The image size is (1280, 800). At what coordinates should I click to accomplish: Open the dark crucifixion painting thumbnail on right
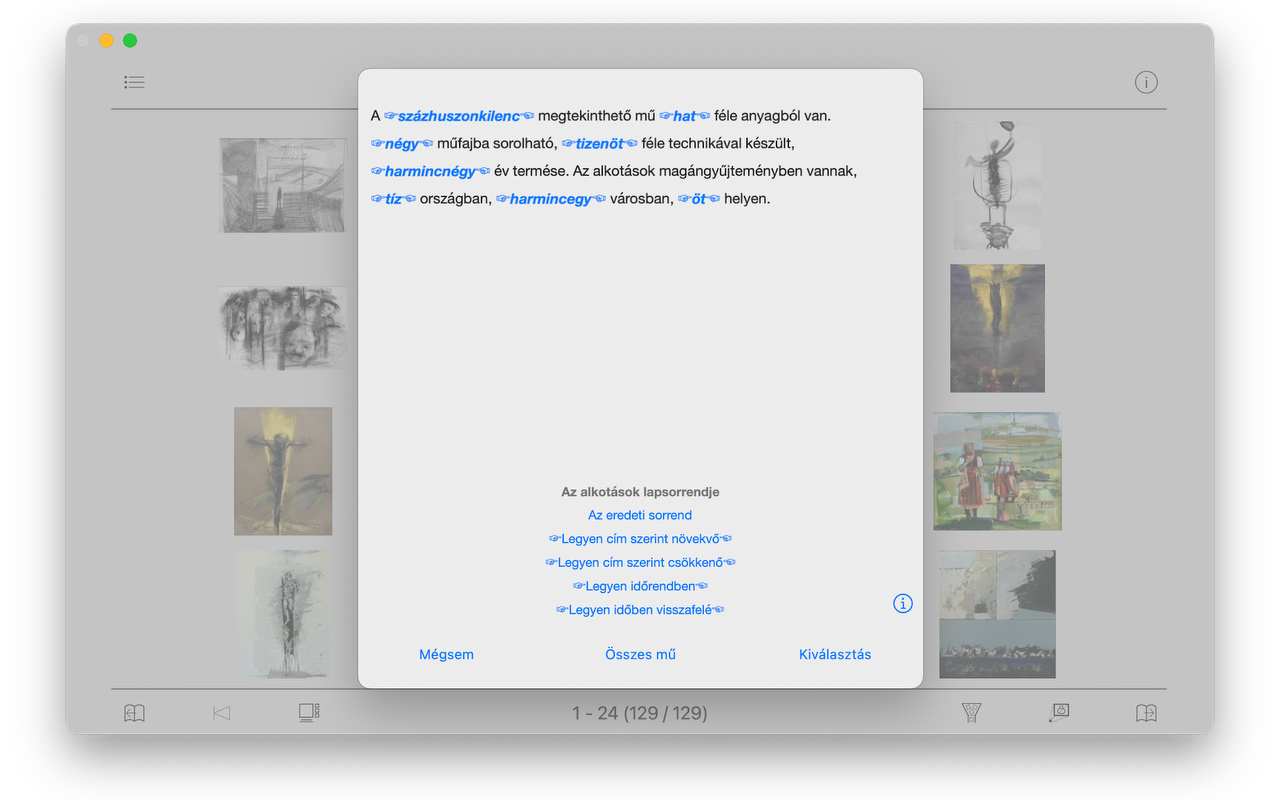click(x=997, y=328)
